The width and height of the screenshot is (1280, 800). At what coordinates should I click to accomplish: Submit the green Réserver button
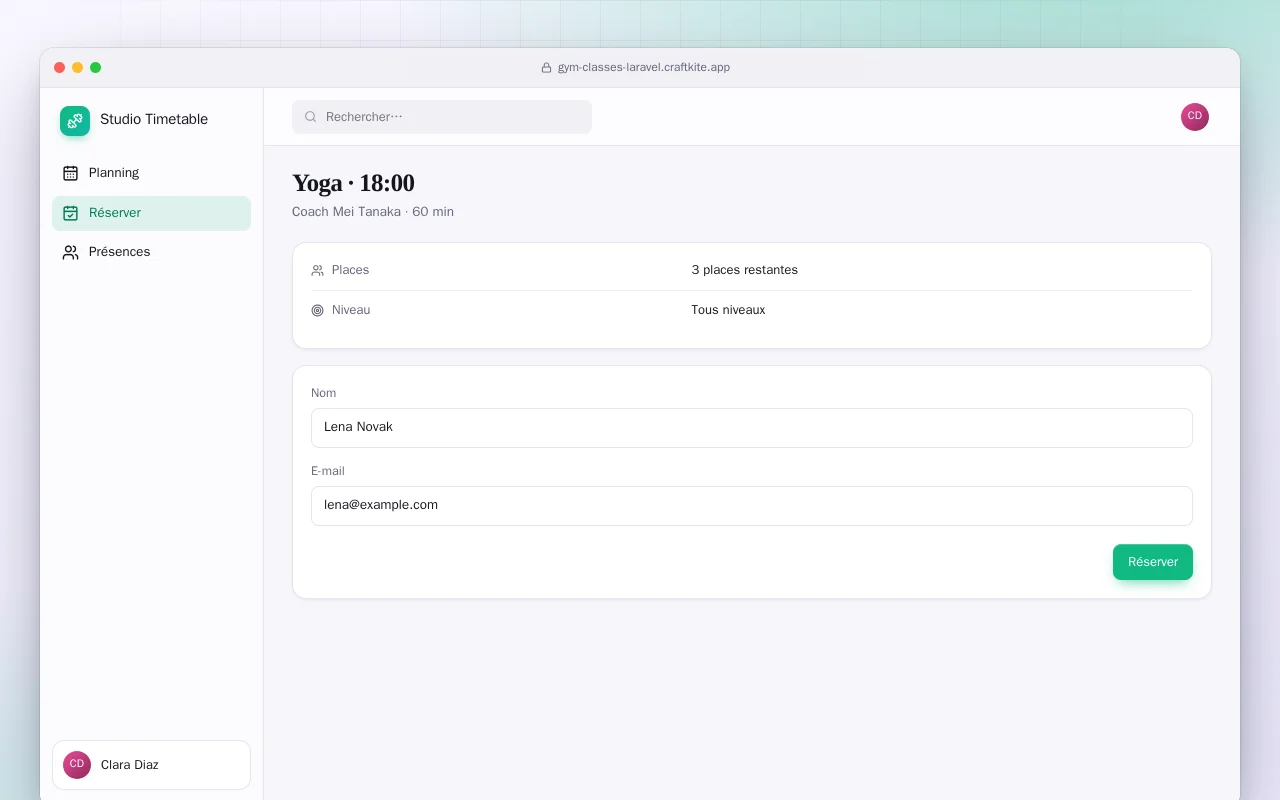click(1152, 562)
